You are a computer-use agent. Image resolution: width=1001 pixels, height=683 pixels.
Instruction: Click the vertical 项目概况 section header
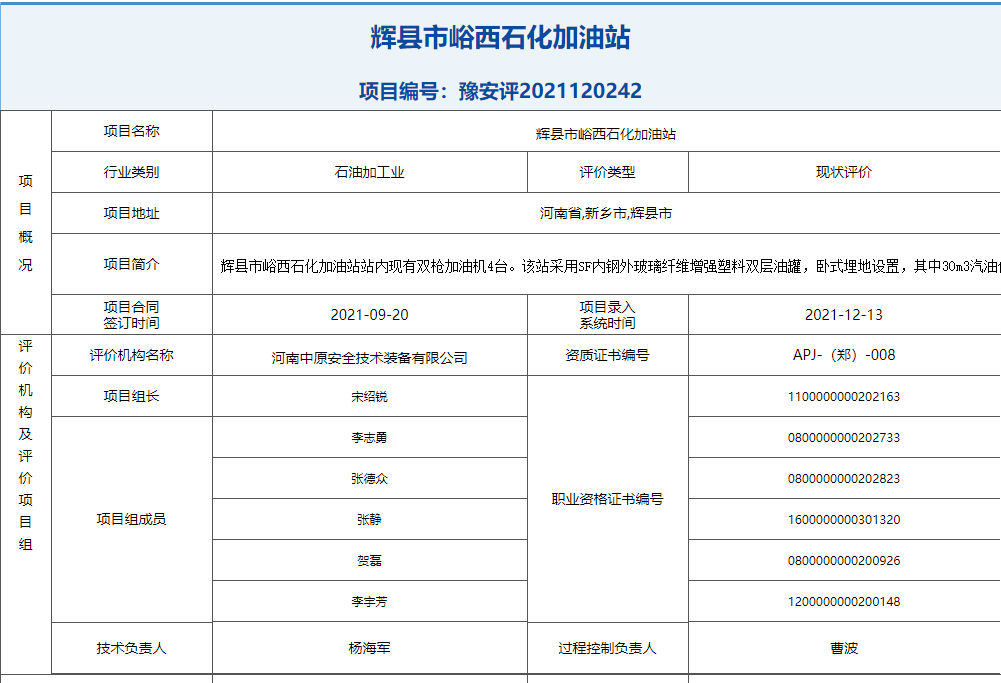[26, 222]
